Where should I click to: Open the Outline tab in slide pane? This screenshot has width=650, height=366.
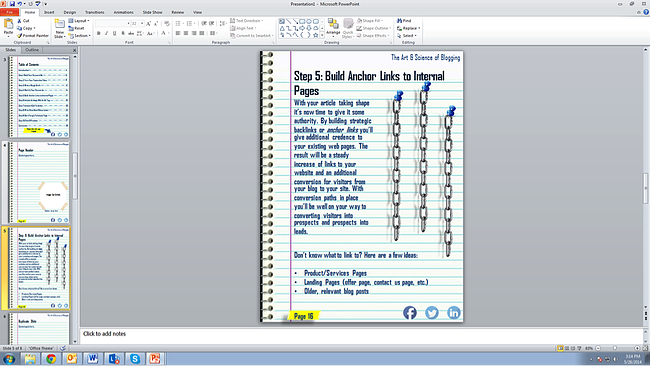(x=32, y=50)
